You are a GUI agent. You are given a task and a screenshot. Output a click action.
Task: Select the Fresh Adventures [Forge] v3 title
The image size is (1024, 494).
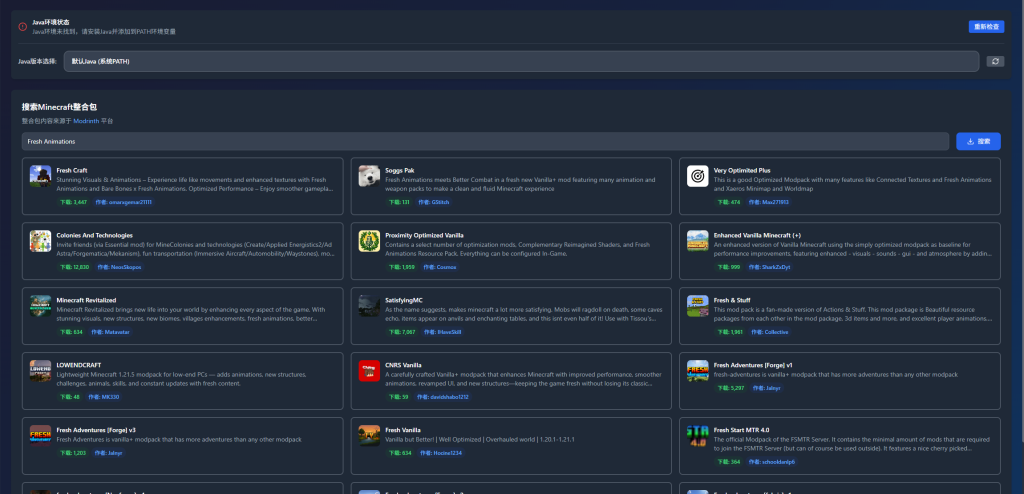click(x=96, y=430)
